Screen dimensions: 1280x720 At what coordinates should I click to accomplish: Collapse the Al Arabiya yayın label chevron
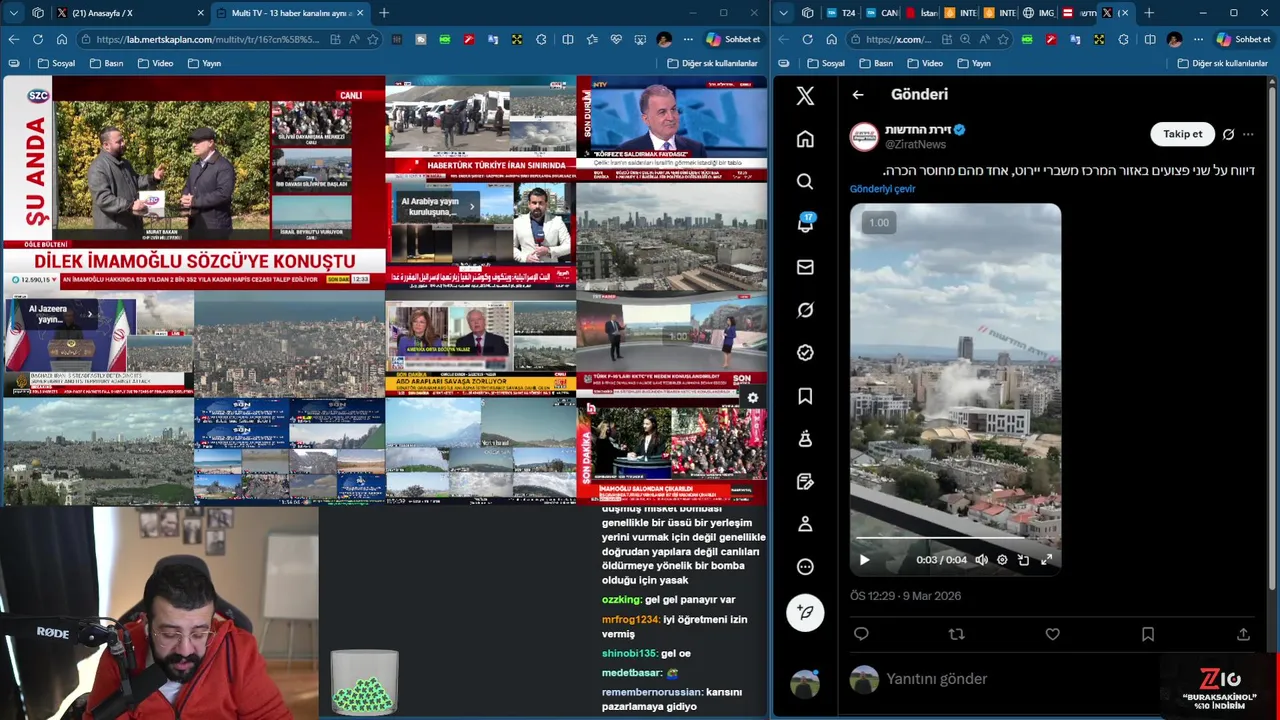pos(471,207)
